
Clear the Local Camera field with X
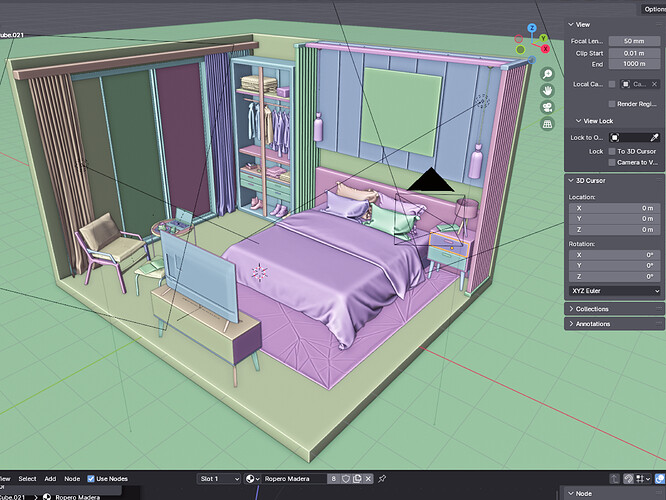(655, 84)
